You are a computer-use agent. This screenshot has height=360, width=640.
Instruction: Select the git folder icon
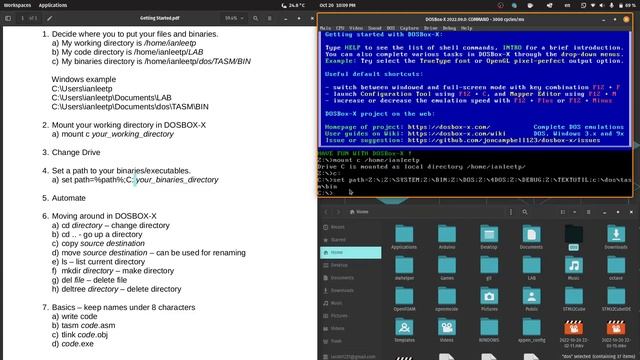click(x=489, y=265)
